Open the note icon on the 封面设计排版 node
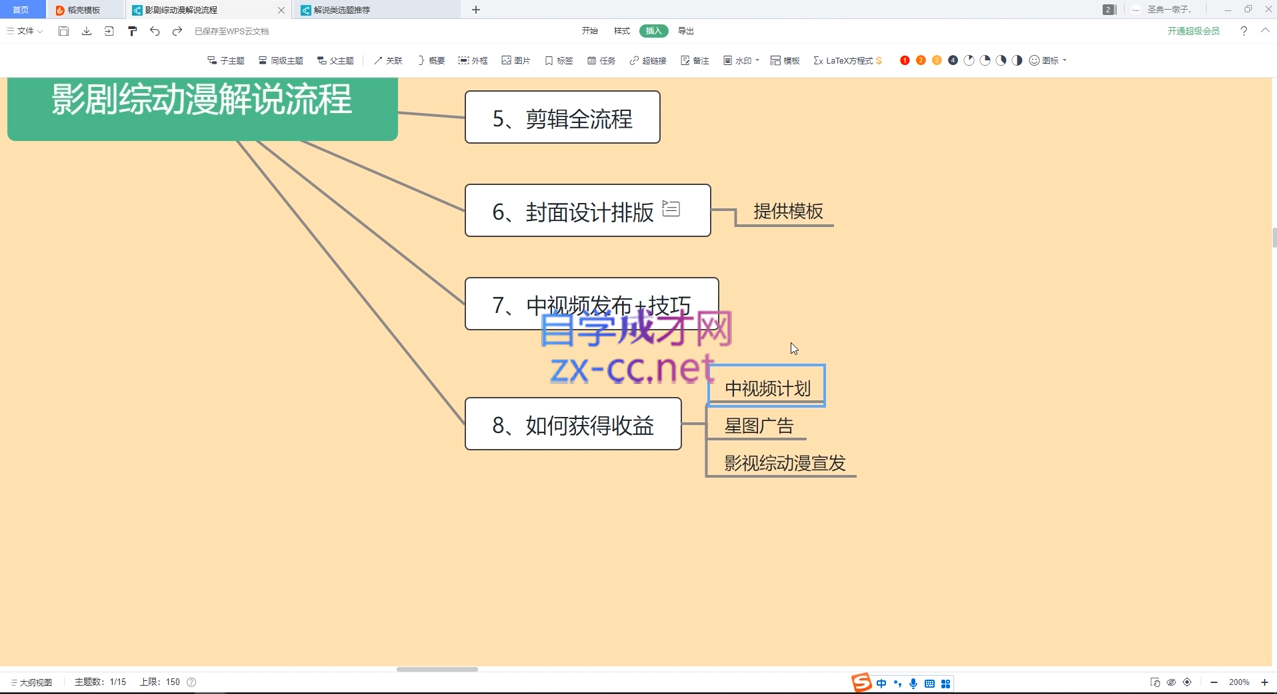 [x=671, y=209]
